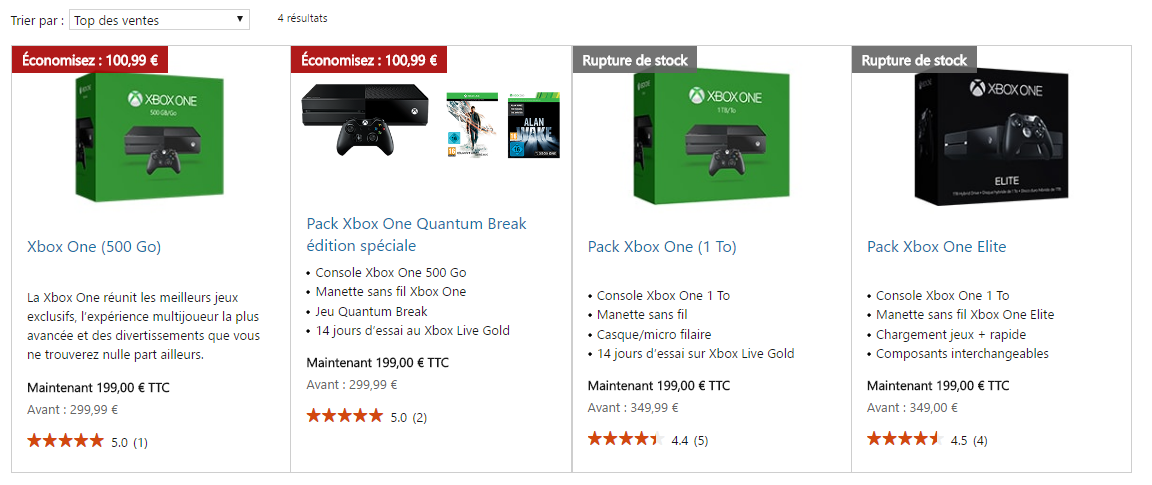This screenshot has width=1152, height=485.
Task: Click the 5.0 star rating with 2 reviews
Action: click(x=345, y=416)
